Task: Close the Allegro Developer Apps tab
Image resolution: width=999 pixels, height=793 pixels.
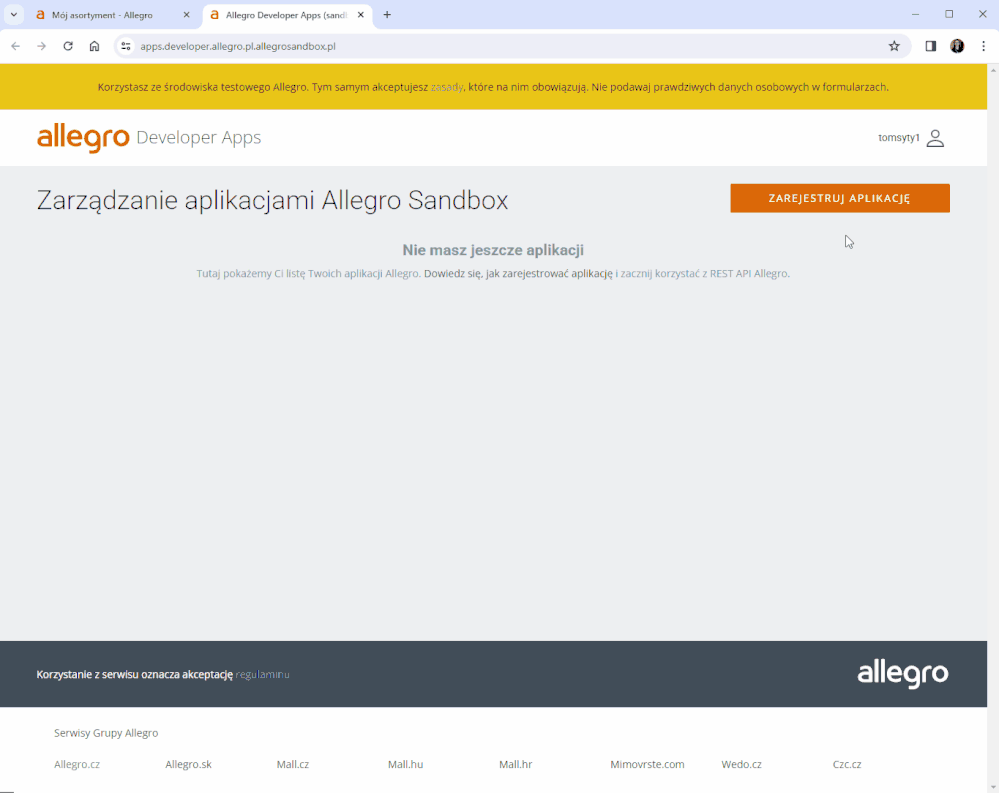Action: 361,15
